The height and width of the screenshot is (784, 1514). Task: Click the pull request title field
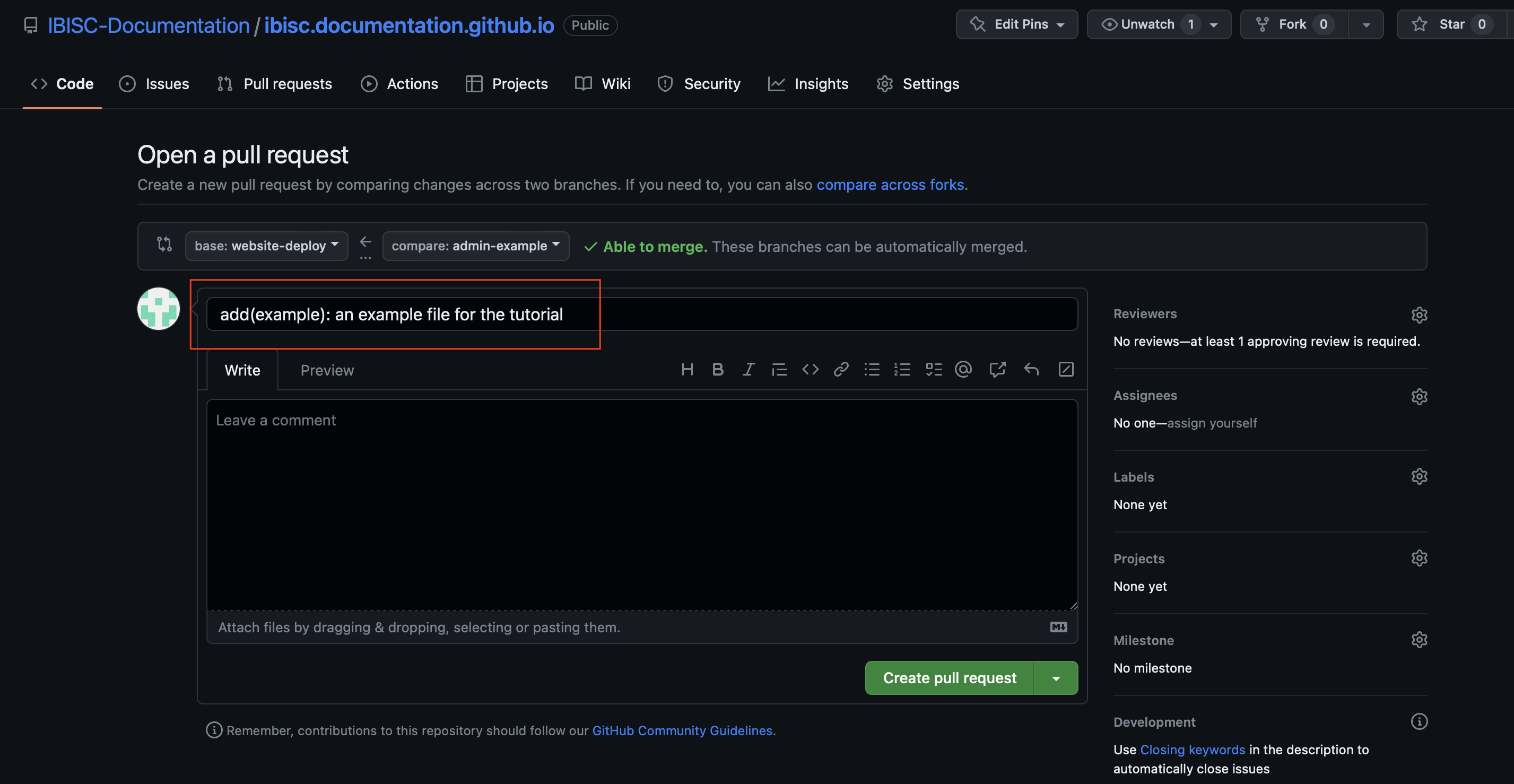tap(641, 314)
